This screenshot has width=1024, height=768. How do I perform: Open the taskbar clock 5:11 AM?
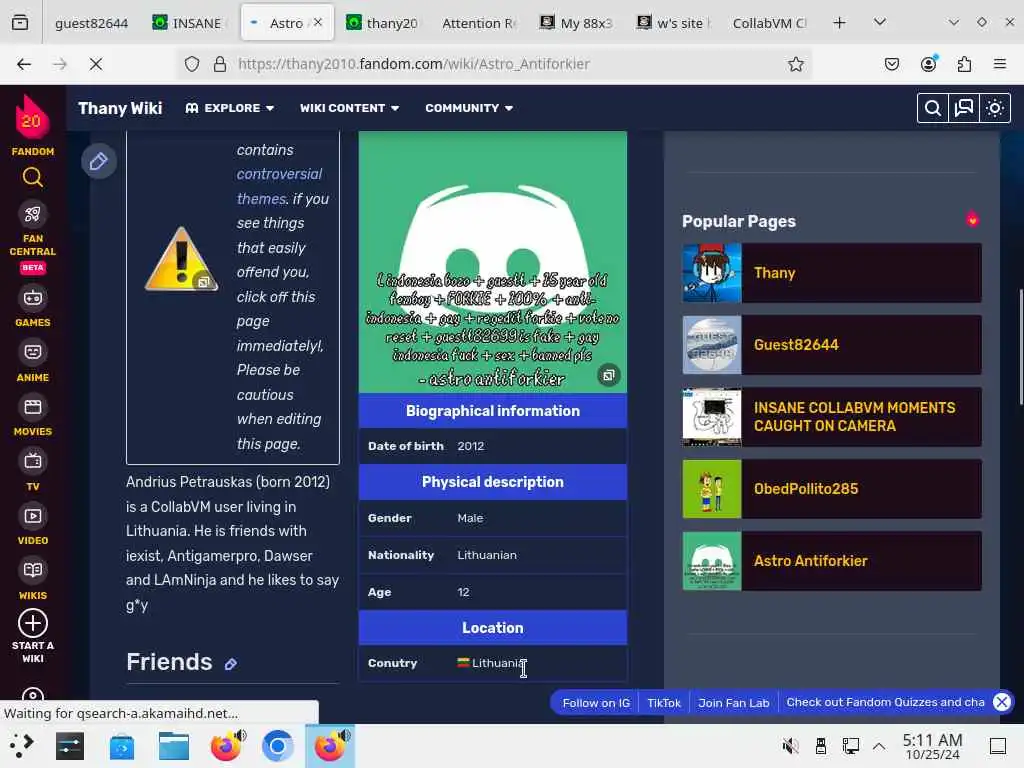(932, 746)
